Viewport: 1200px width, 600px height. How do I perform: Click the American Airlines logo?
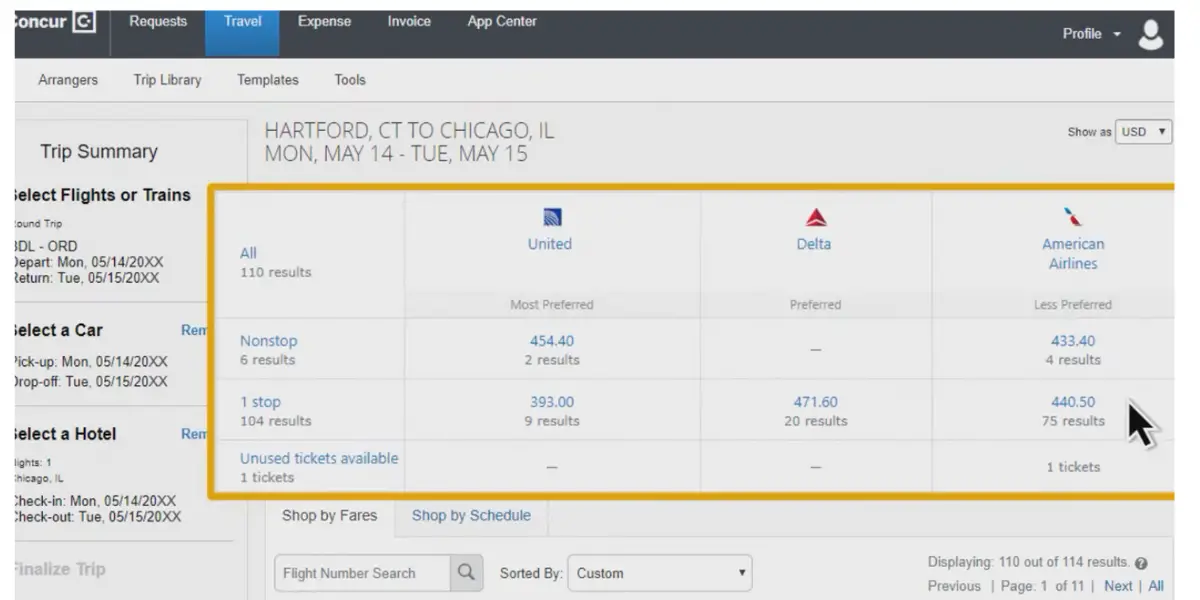(x=1072, y=217)
